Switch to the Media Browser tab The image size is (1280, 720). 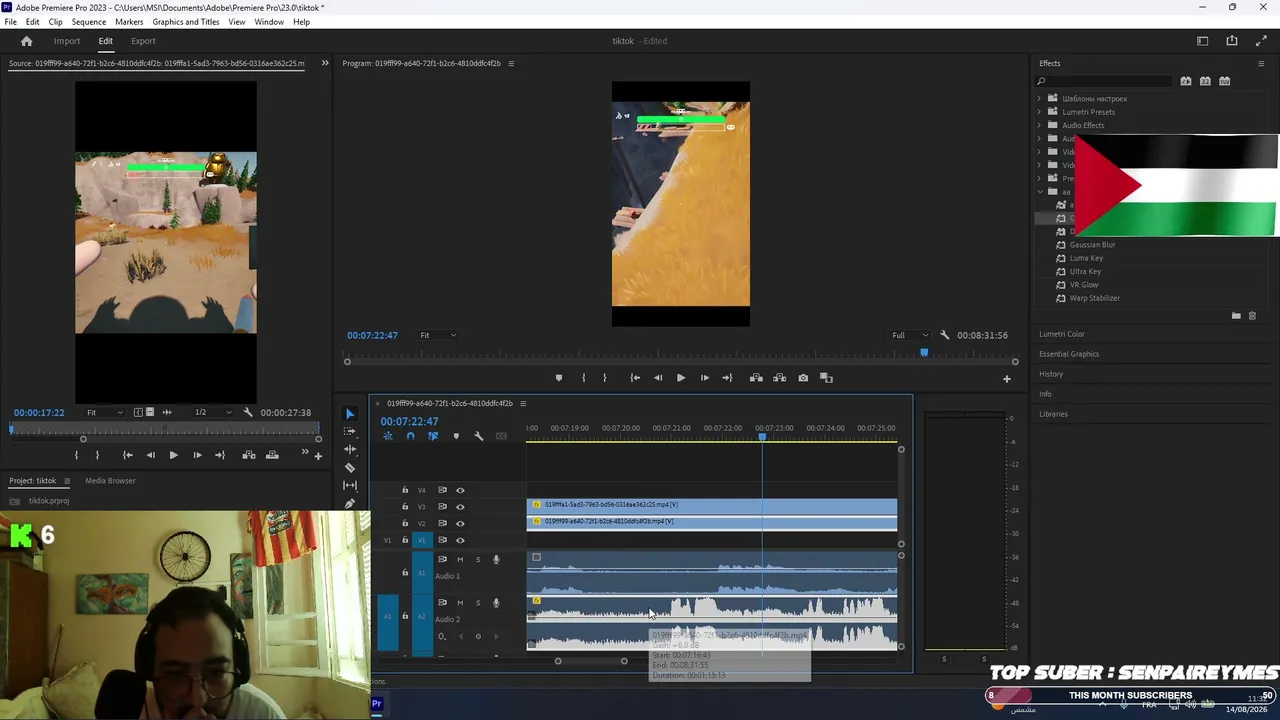(x=110, y=481)
